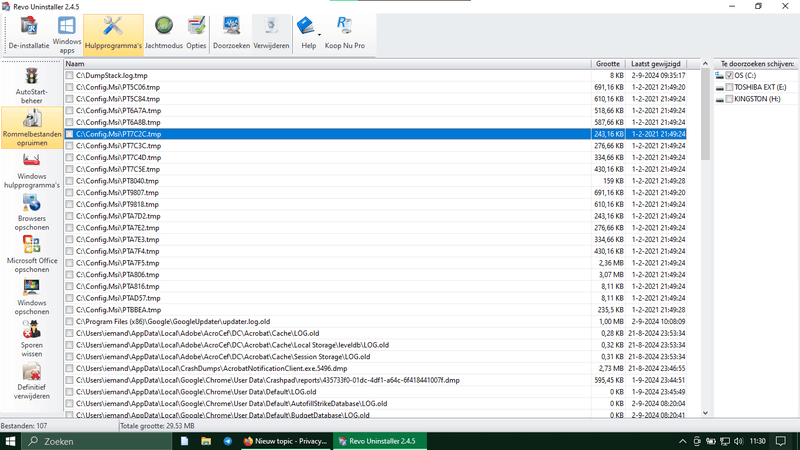Screen dimensions: 800x450
Task: Switch to Nieuw topic Firefox taskbar window
Action: [285, 441]
